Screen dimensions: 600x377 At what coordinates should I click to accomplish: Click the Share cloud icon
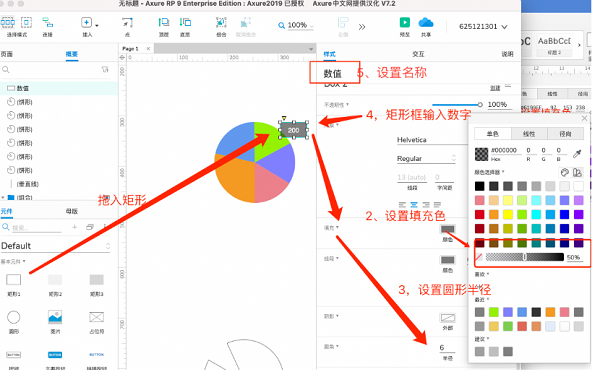[x=426, y=22]
